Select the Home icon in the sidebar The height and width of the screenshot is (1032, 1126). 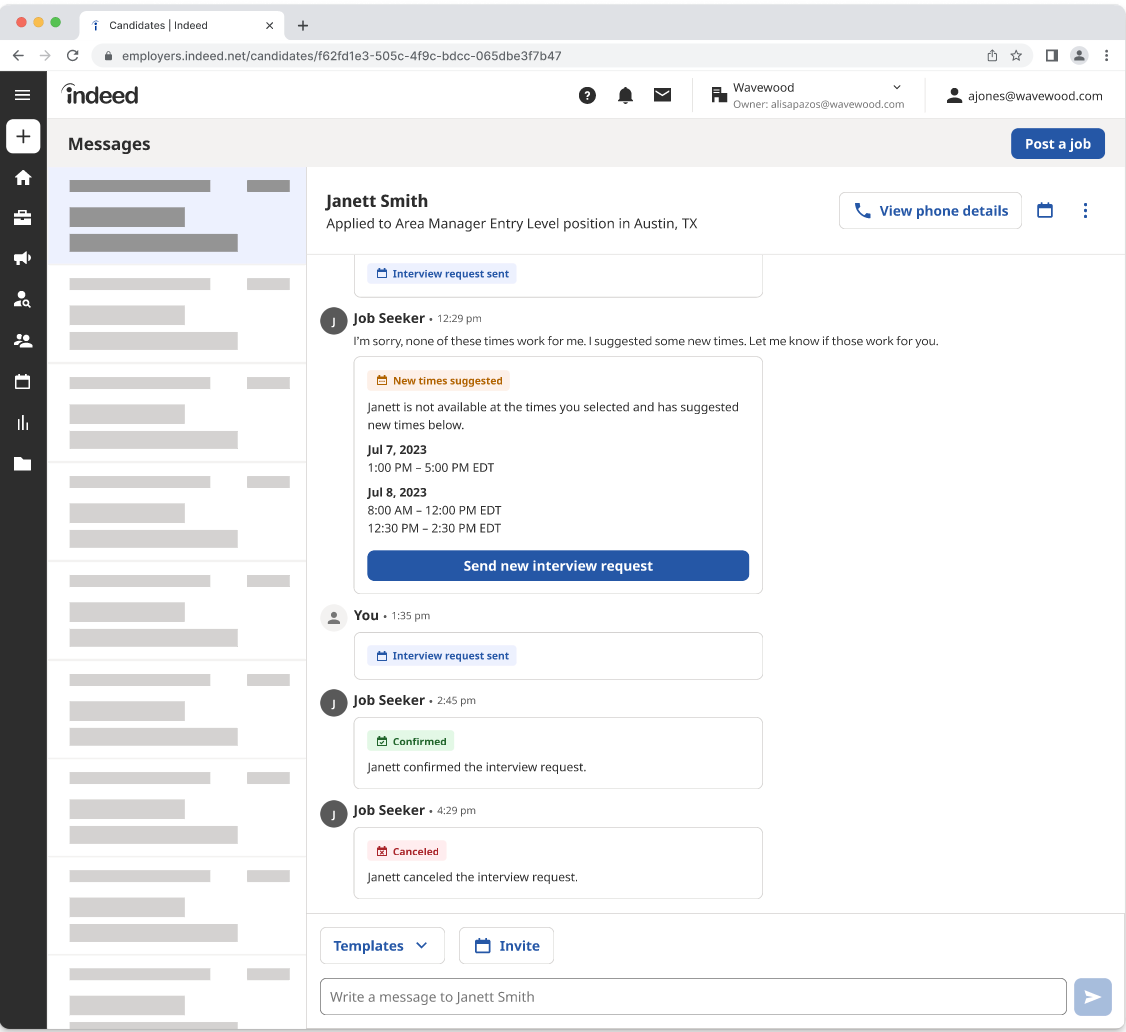pos(23,177)
